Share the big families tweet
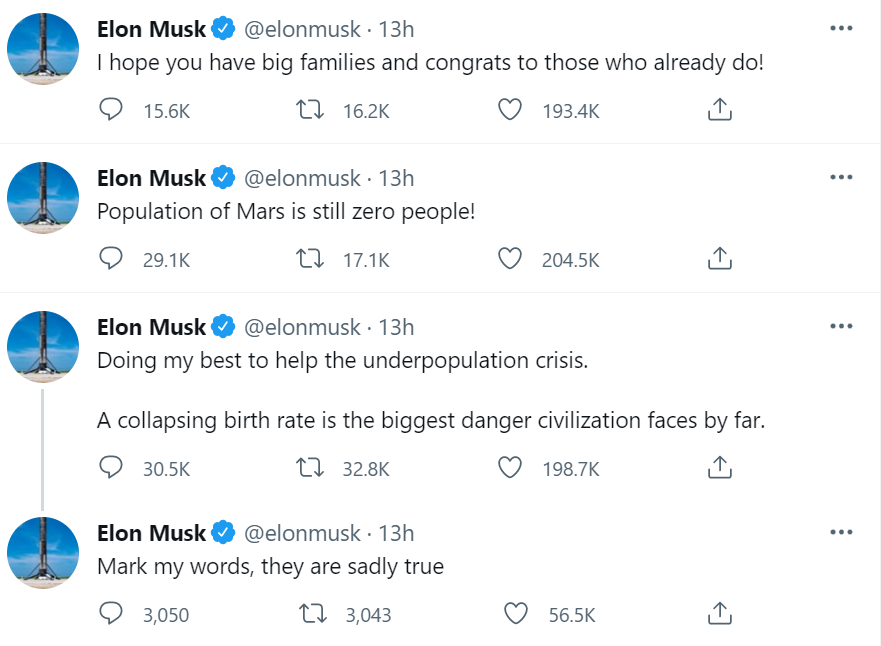Image resolution: width=881 pixels, height=646 pixels. click(x=720, y=110)
